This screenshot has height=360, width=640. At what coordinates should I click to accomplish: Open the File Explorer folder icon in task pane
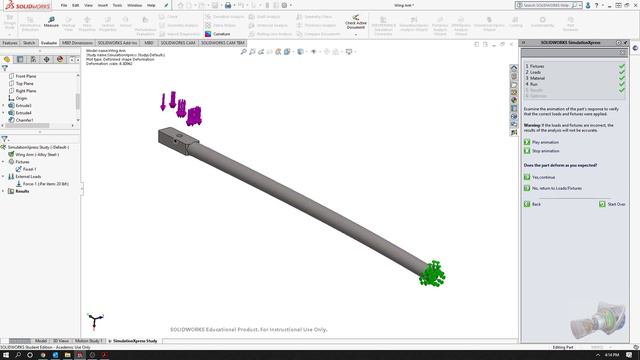pyautogui.click(x=514, y=84)
